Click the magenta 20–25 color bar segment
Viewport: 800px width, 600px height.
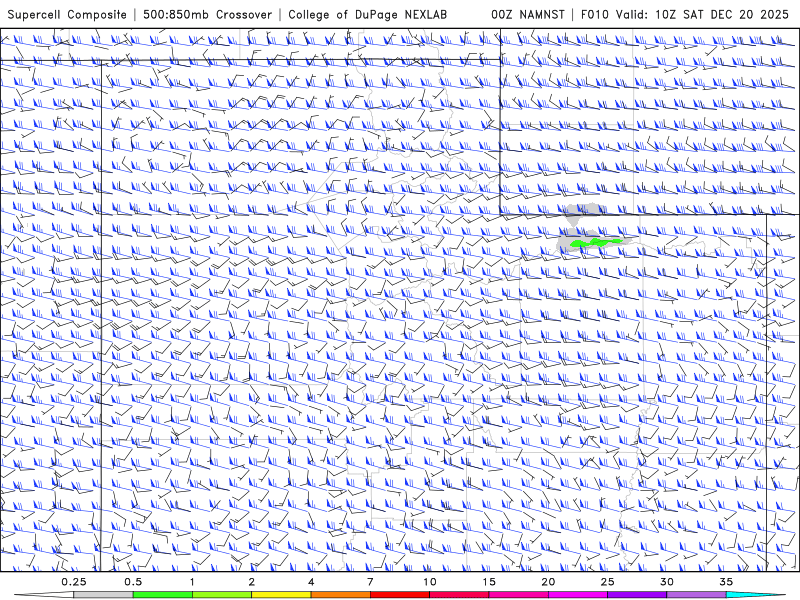pos(578,595)
